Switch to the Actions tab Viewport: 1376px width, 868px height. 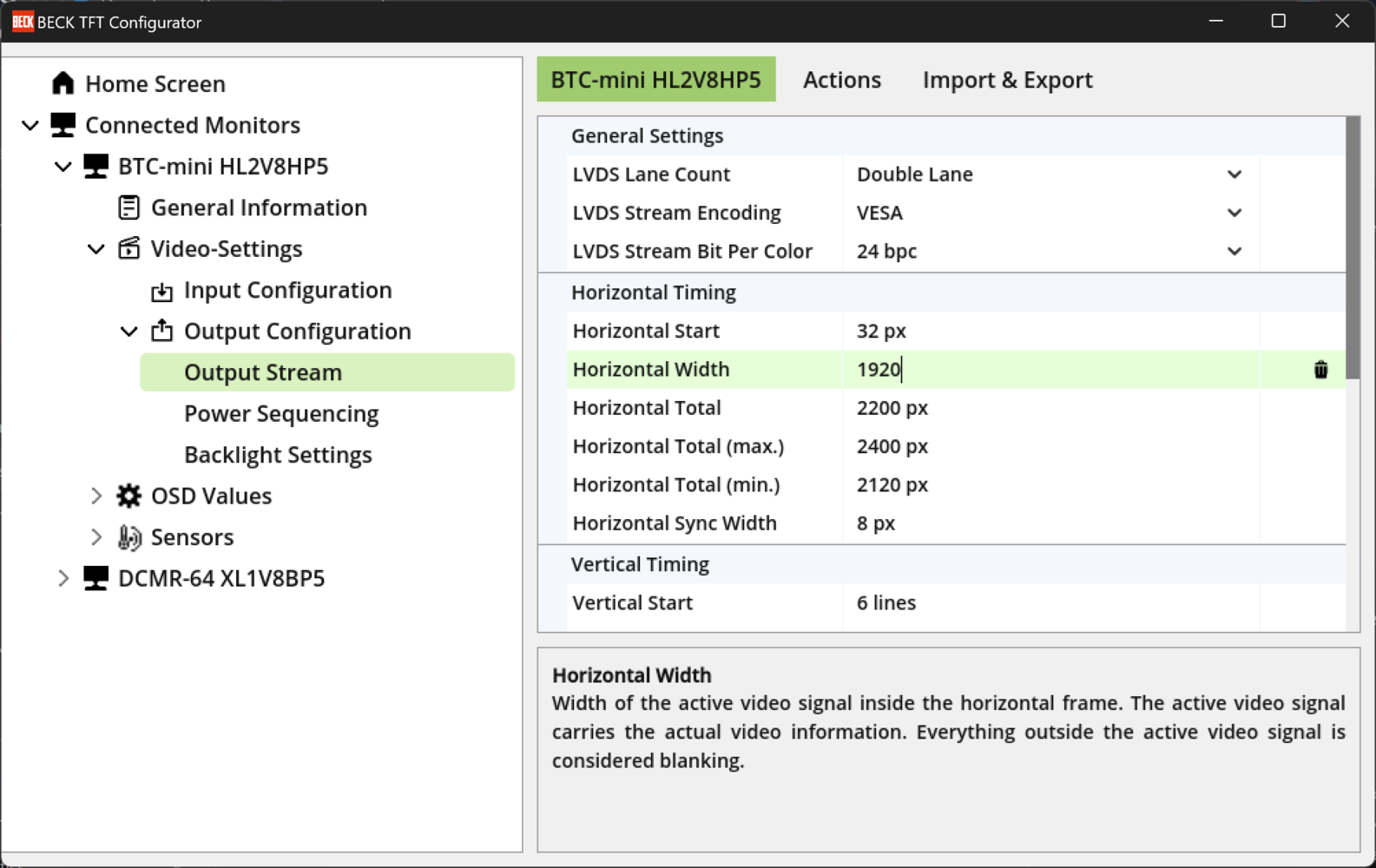tap(841, 80)
